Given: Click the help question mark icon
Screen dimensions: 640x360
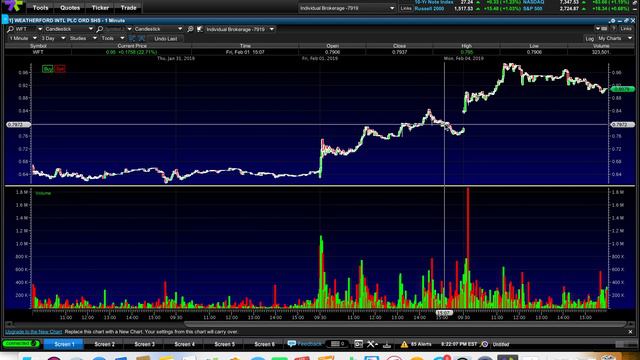Looking at the screenshot, I should click(613, 29).
